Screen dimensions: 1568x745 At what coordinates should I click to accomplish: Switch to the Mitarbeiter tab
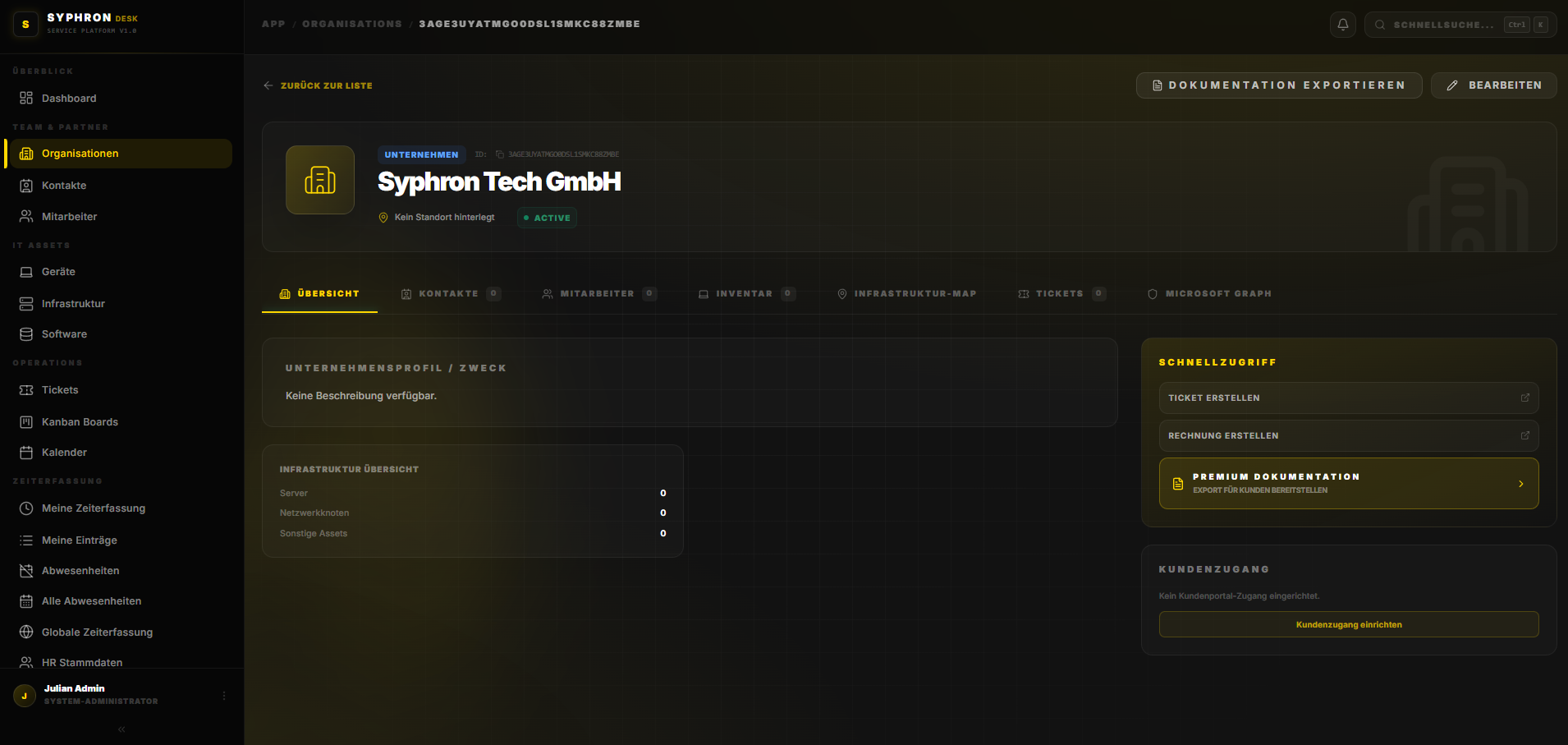599,294
